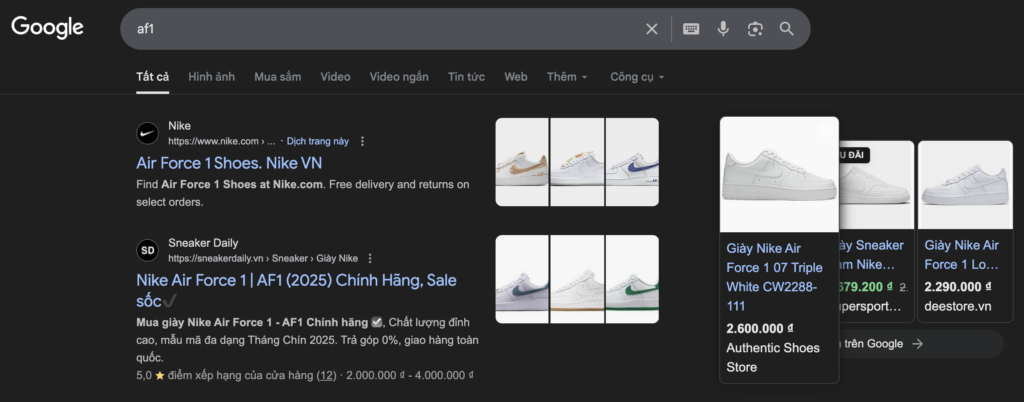Click the magnifying glass search button
1024x402 pixels.
point(787,29)
